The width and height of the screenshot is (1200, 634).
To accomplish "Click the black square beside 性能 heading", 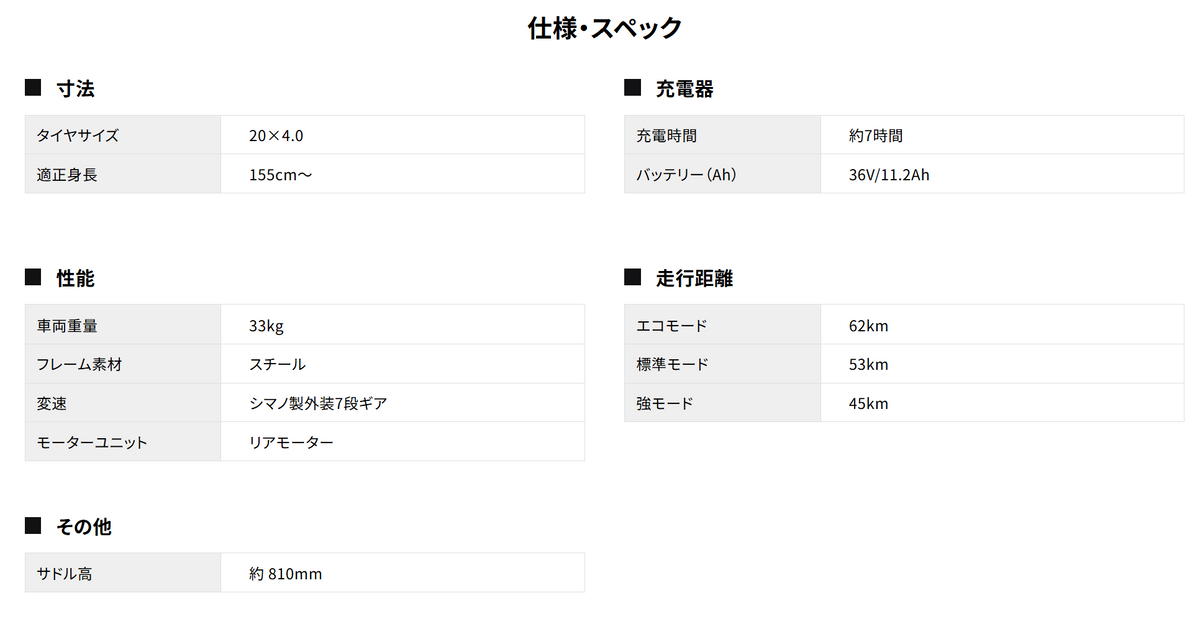I will coord(33,277).
